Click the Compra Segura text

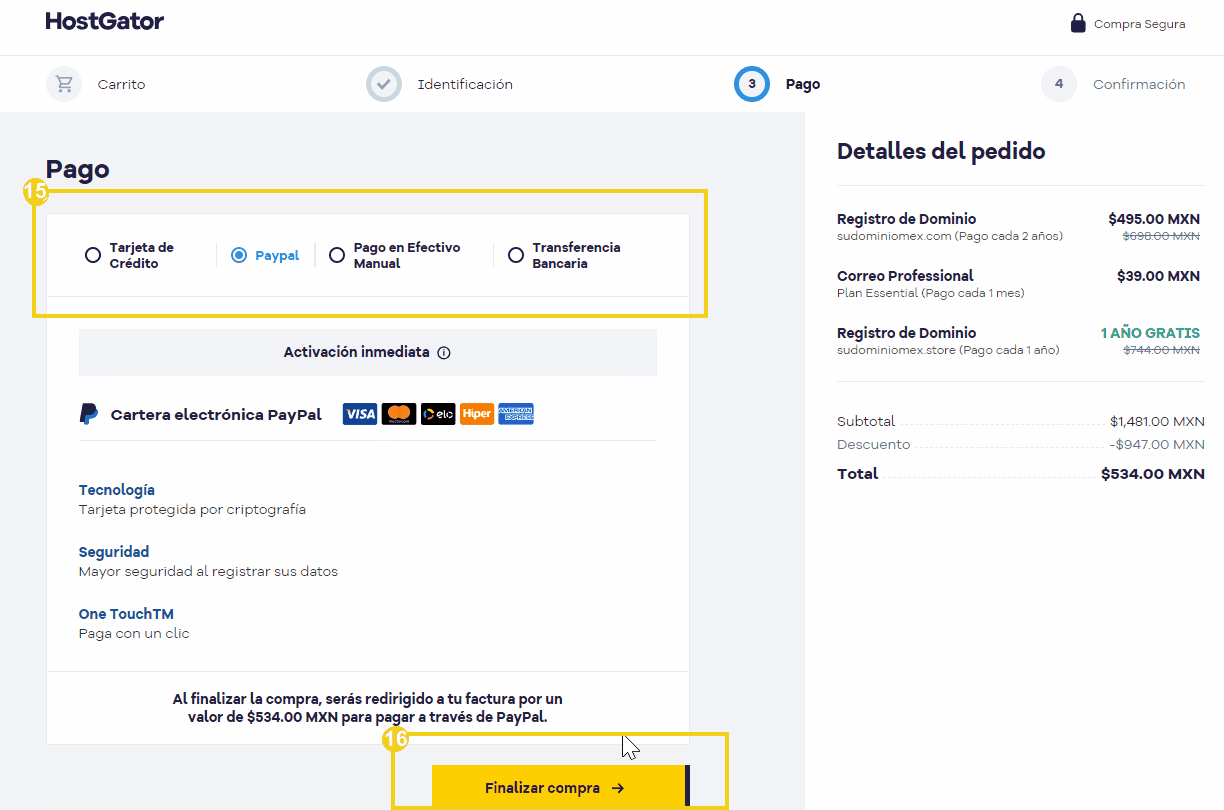pyautogui.click(x=1140, y=24)
